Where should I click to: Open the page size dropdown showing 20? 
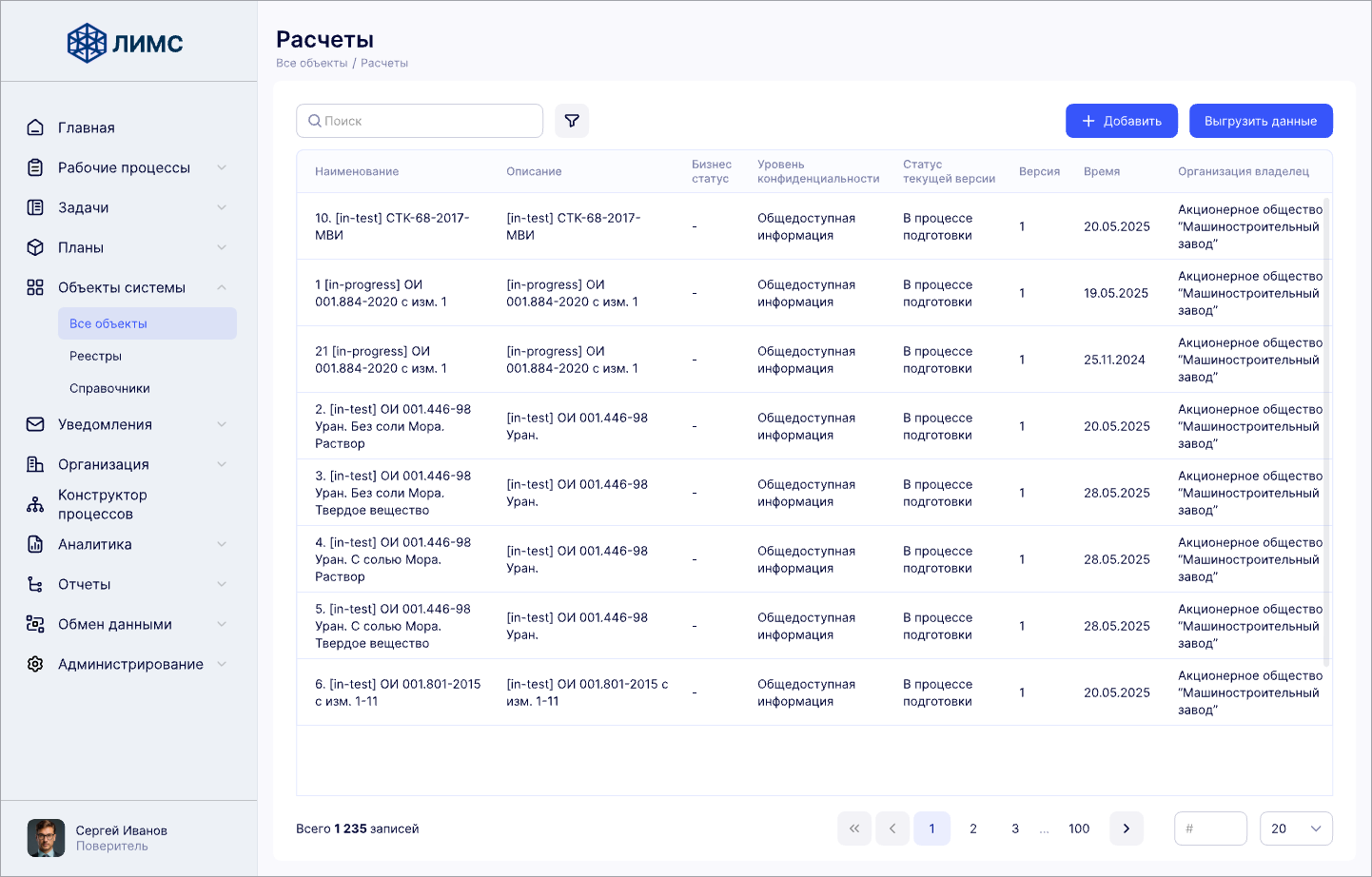pyautogui.click(x=1295, y=828)
